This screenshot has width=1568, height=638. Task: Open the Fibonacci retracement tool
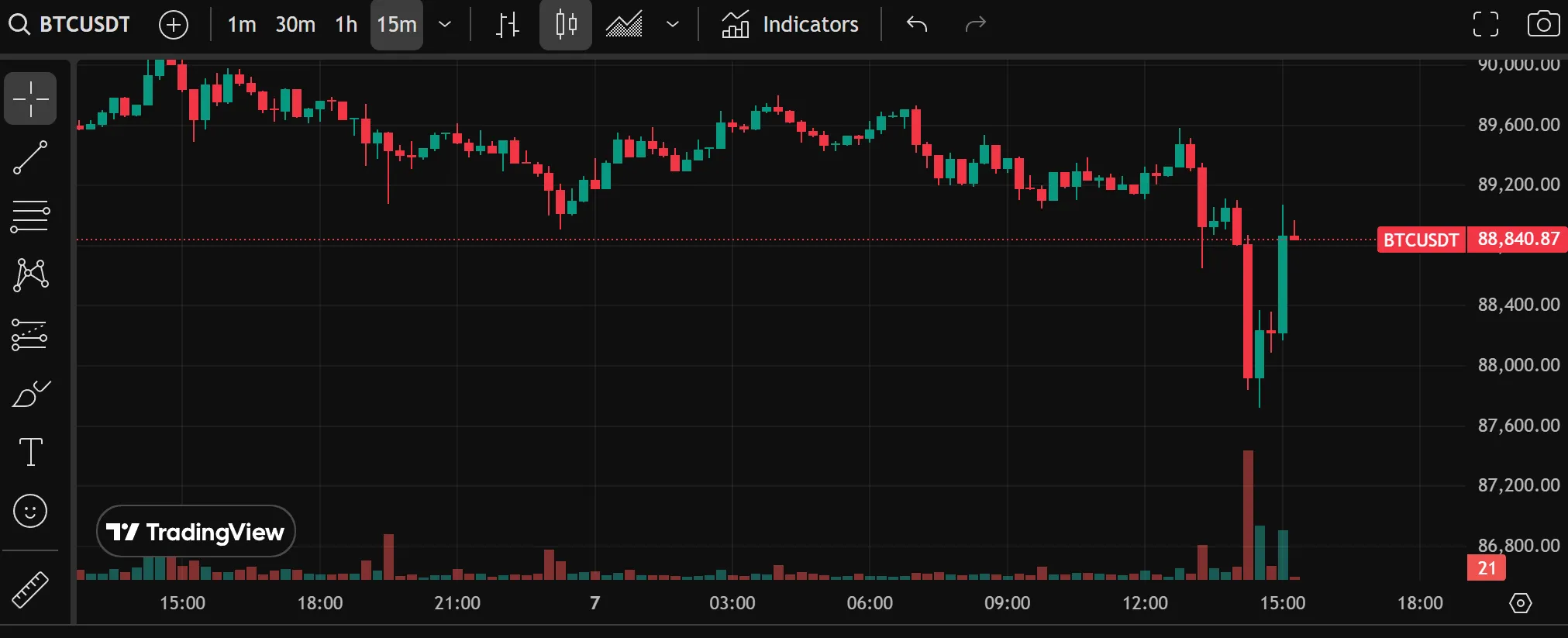[30, 216]
